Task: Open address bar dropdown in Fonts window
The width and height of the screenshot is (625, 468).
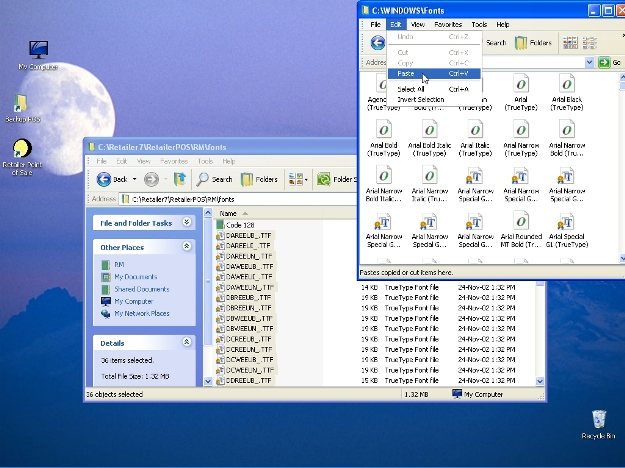Action: coord(590,62)
